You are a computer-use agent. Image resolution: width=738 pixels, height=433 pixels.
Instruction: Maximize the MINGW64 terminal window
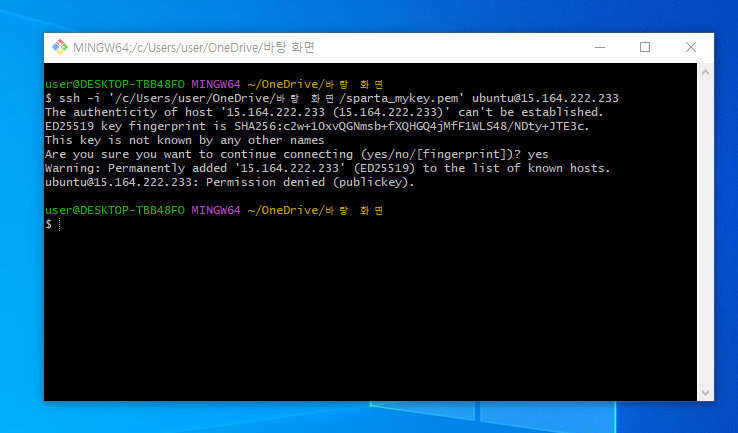(x=645, y=47)
